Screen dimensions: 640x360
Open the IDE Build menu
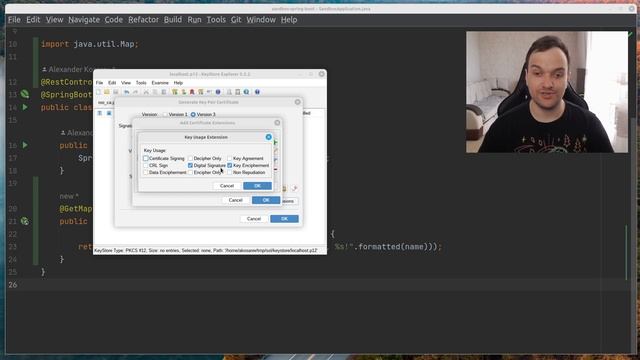pos(173,20)
